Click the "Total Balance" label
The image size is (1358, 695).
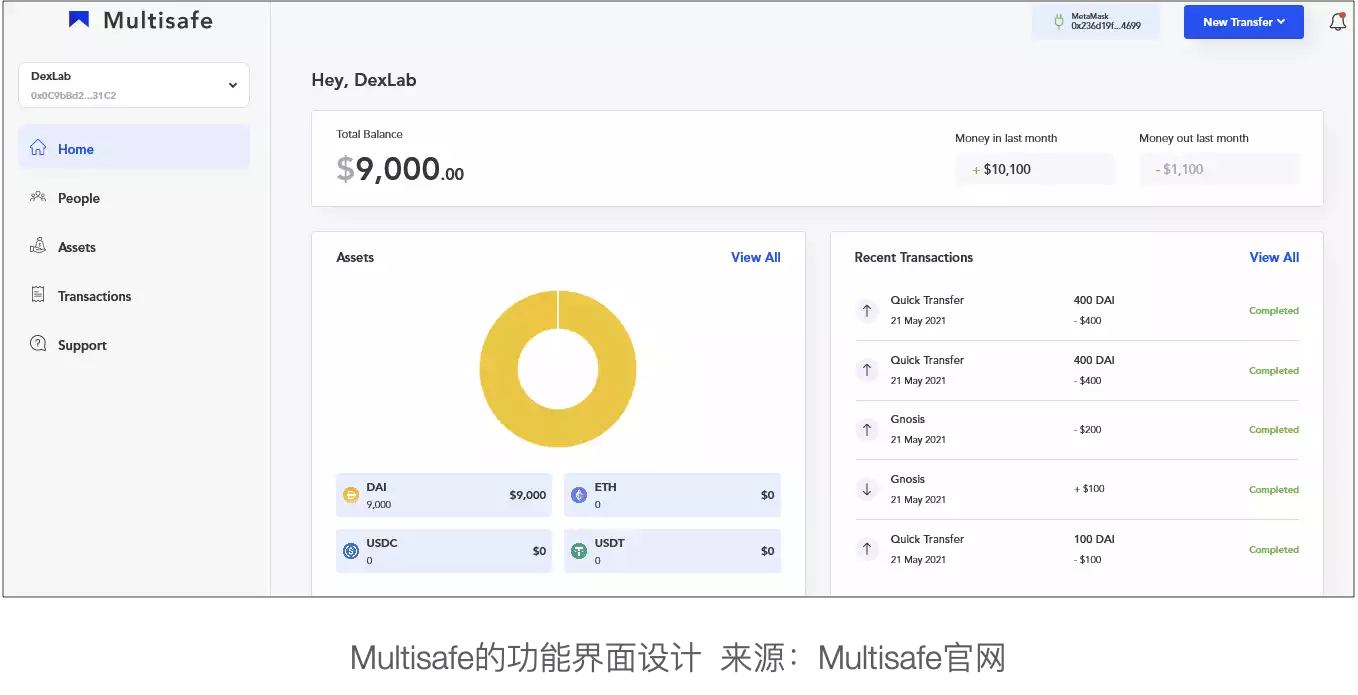pyautogui.click(x=370, y=134)
